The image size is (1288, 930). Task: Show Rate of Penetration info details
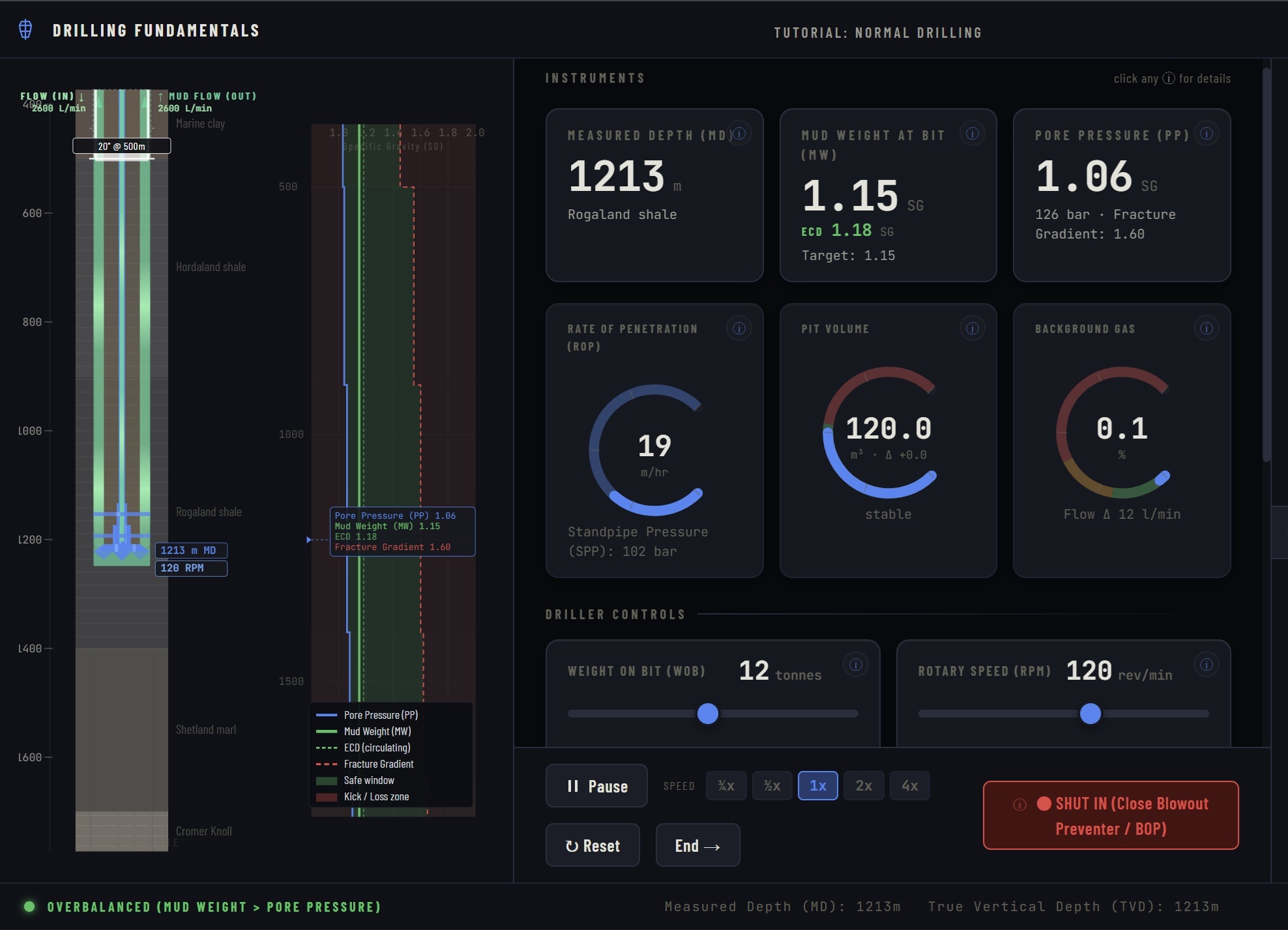tap(739, 328)
